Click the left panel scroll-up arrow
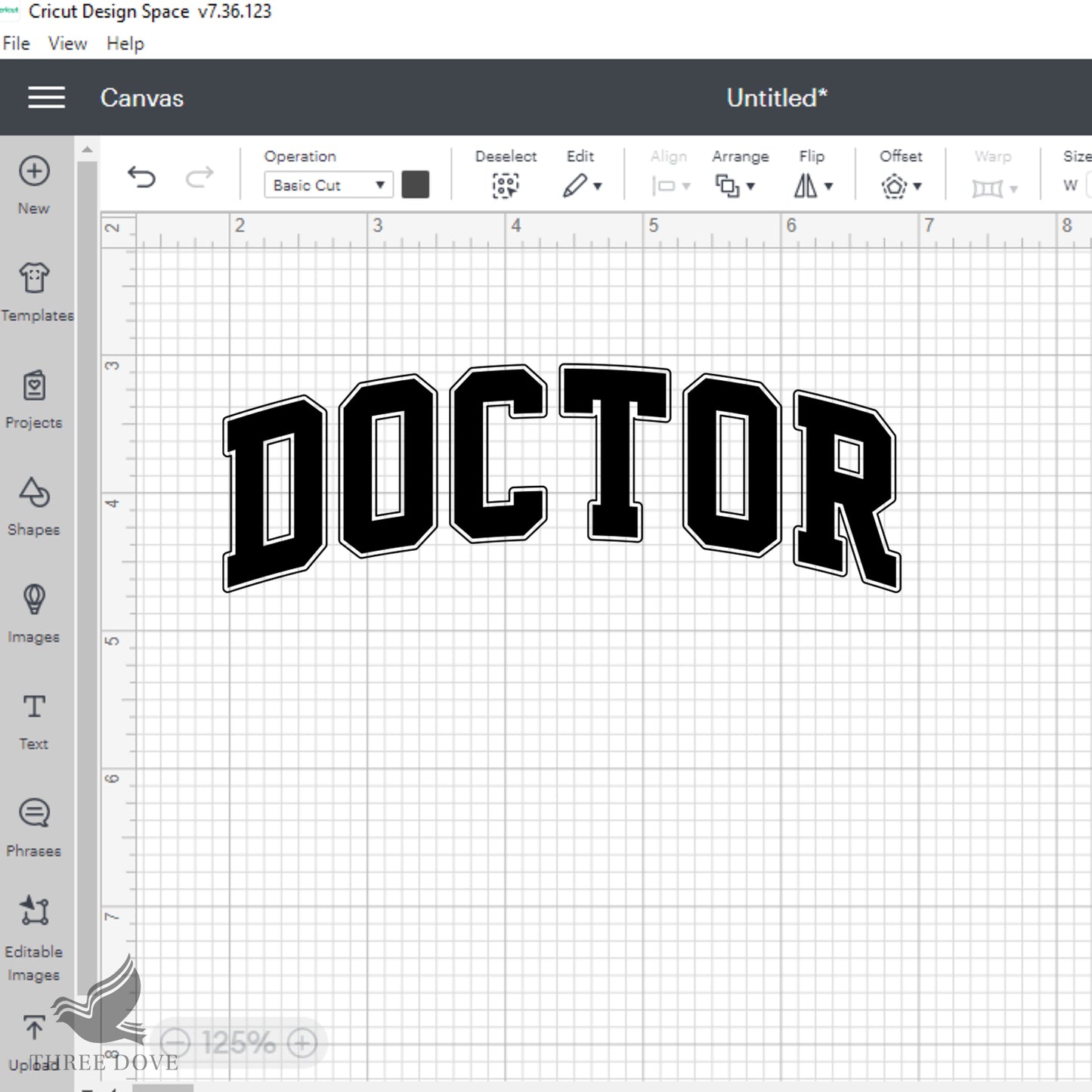Image resolution: width=1092 pixels, height=1092 pixels. (87, 150)
